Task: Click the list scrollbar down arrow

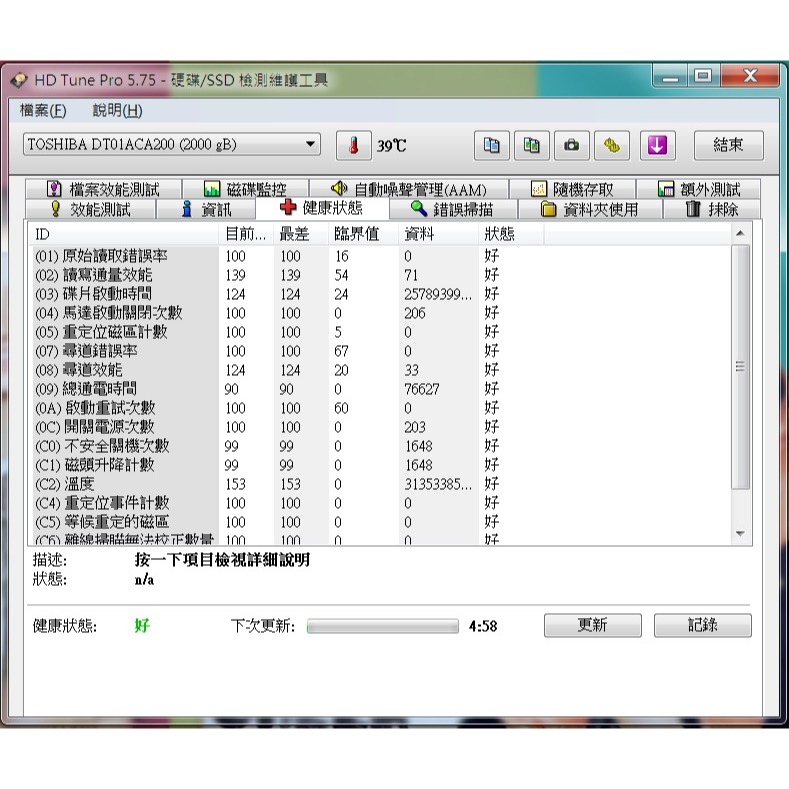Action: (740, 533)
